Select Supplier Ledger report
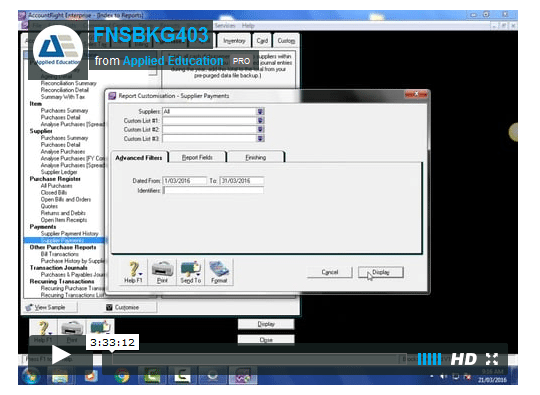 tap(59, 172)
